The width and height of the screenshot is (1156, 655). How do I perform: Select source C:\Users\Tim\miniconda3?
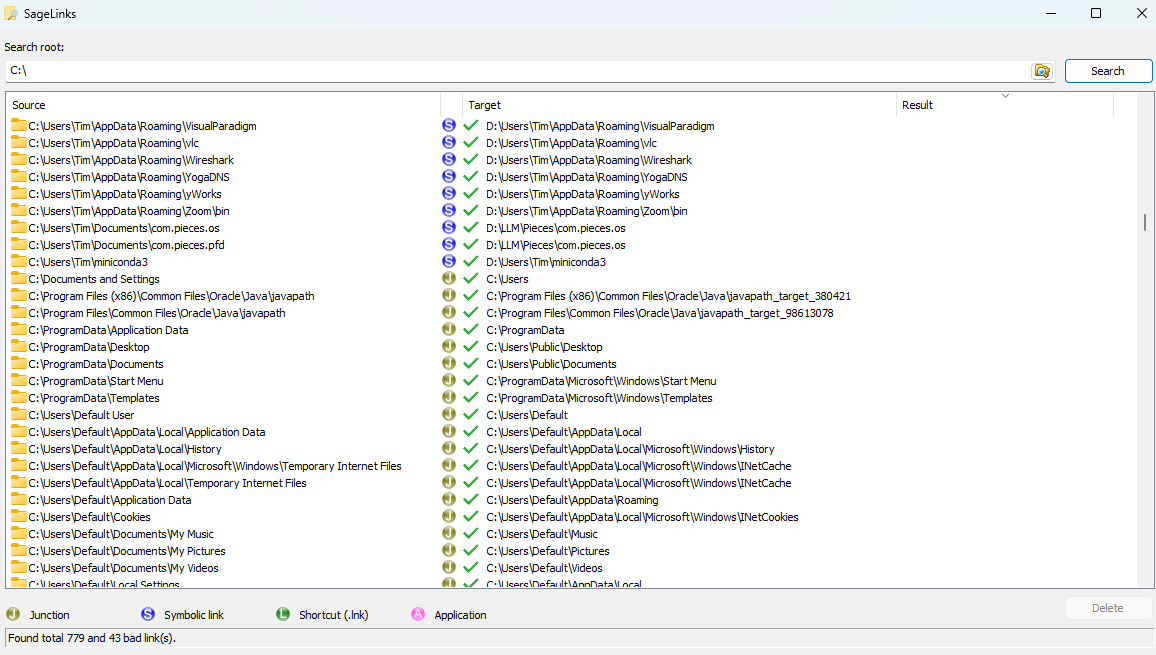pos(88,262)
